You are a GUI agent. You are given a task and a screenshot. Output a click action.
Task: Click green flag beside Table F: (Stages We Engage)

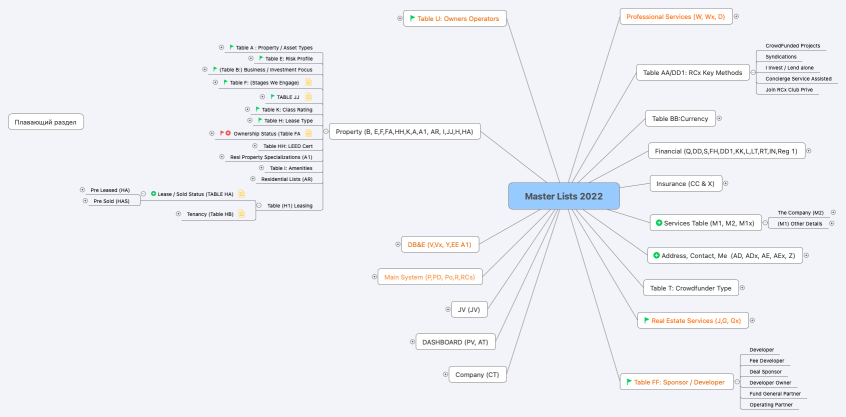226,83
